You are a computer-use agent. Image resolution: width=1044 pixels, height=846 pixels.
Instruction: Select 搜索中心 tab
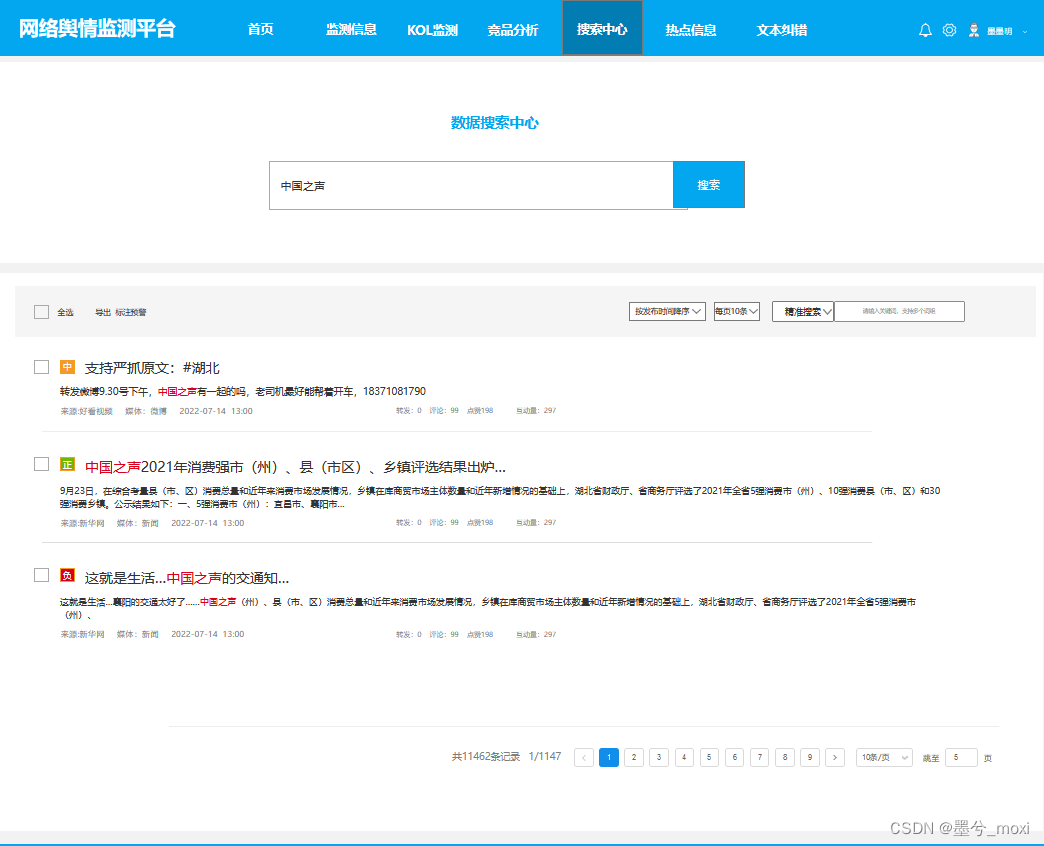point(602,28)
